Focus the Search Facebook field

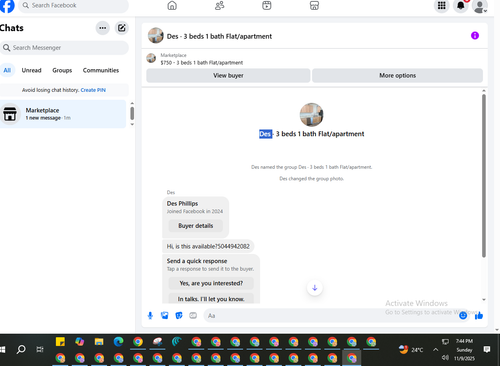(x=73, y=5)
